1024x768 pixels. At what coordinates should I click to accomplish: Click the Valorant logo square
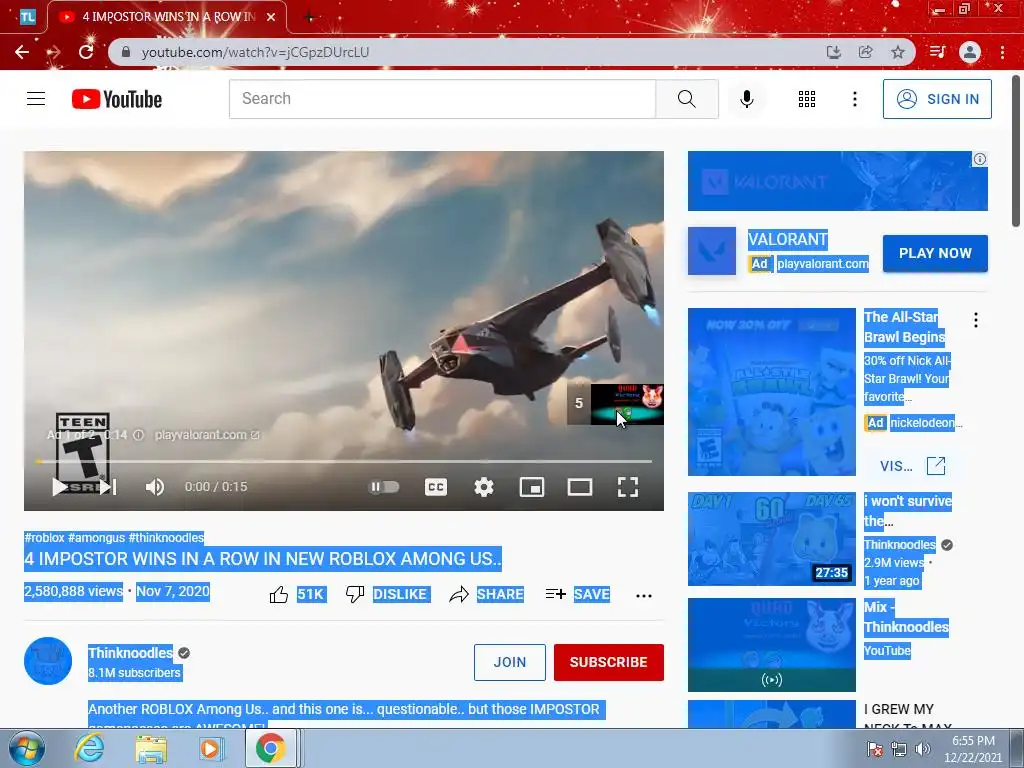click(712, 251)
